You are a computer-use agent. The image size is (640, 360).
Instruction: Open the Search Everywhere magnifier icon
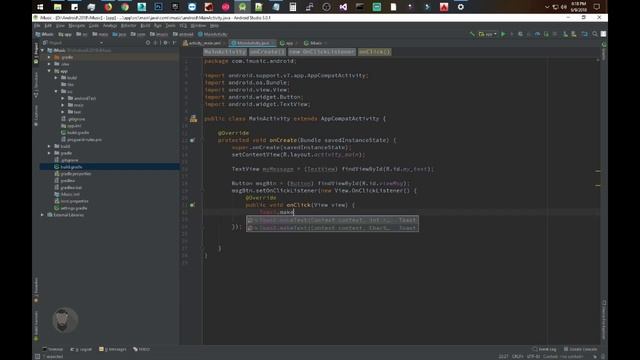pos(595,34)
